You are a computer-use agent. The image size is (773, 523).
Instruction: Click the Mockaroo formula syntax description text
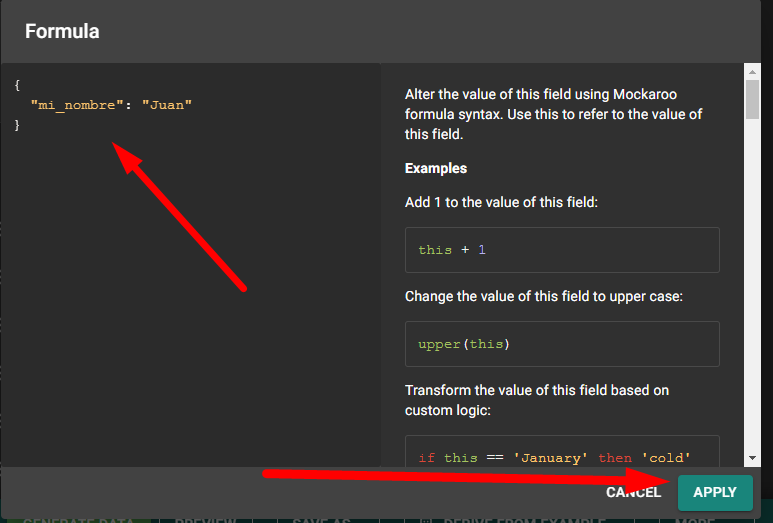pos(553,114)
